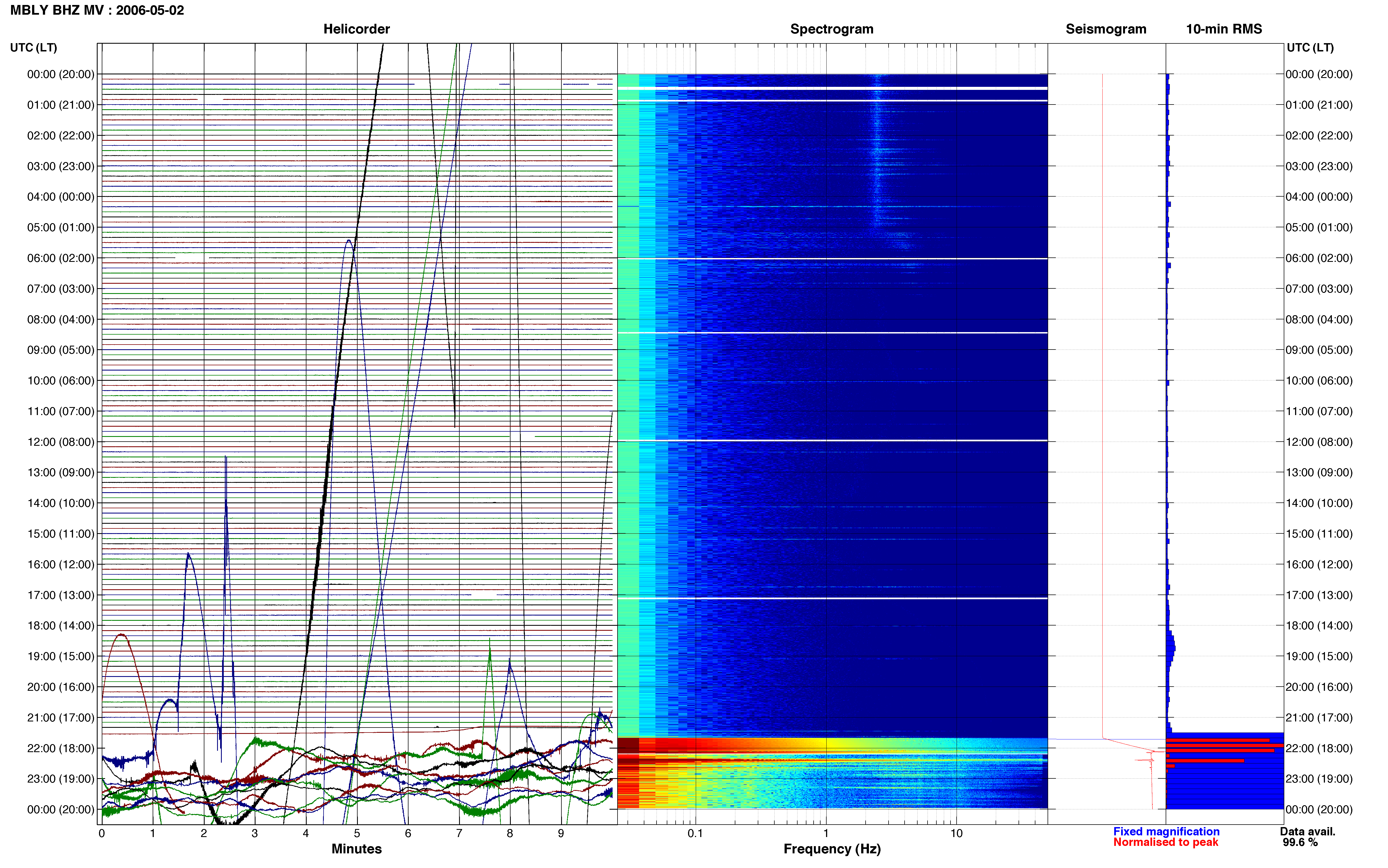Click the 'Data avail.' label

click(1308, 831)
